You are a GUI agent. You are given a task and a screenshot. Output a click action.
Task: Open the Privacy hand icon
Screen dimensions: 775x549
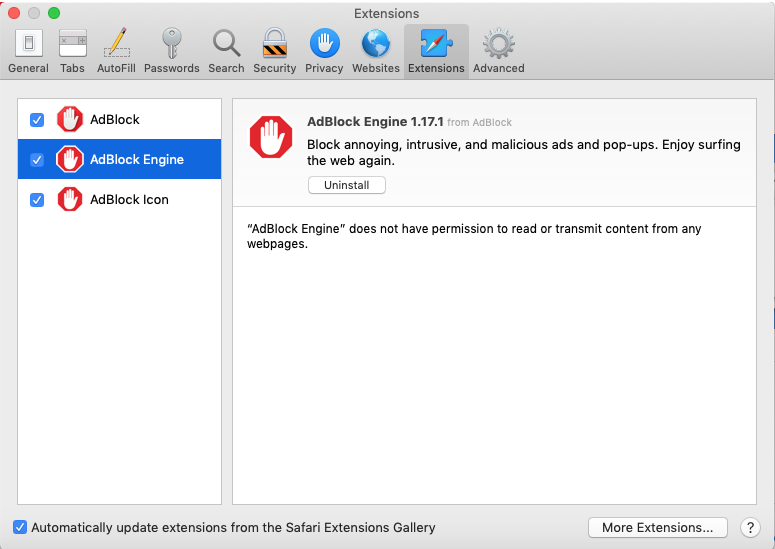coord(324,43)
